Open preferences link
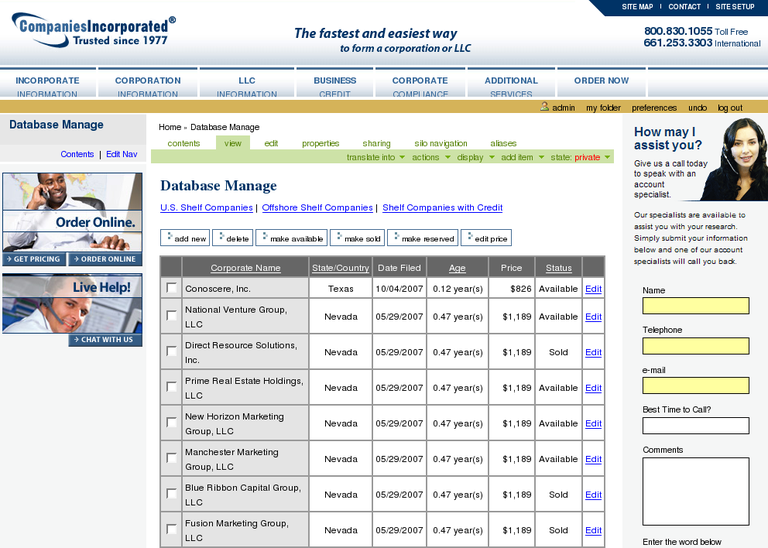Viewport: 768px width, 548px height. pos(654,108)
